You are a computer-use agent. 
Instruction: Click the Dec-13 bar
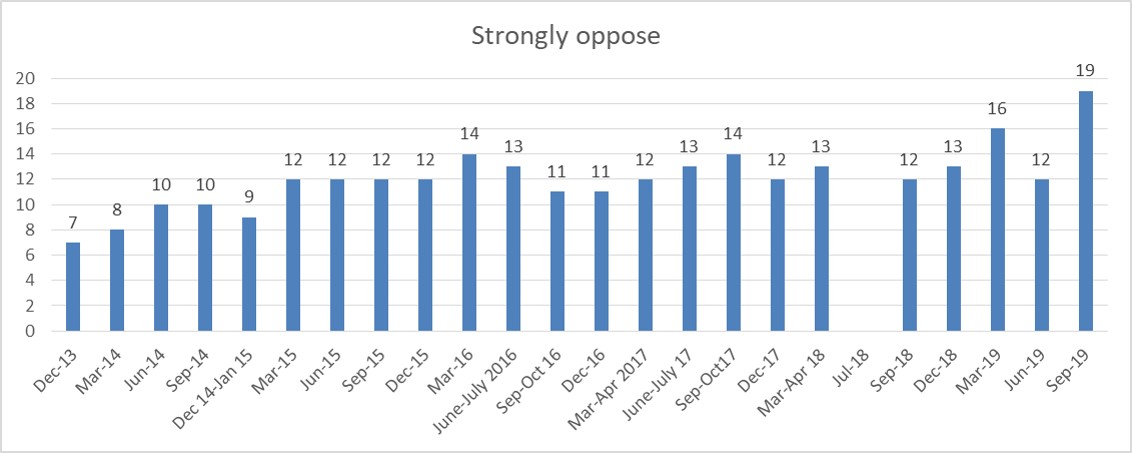73,286
